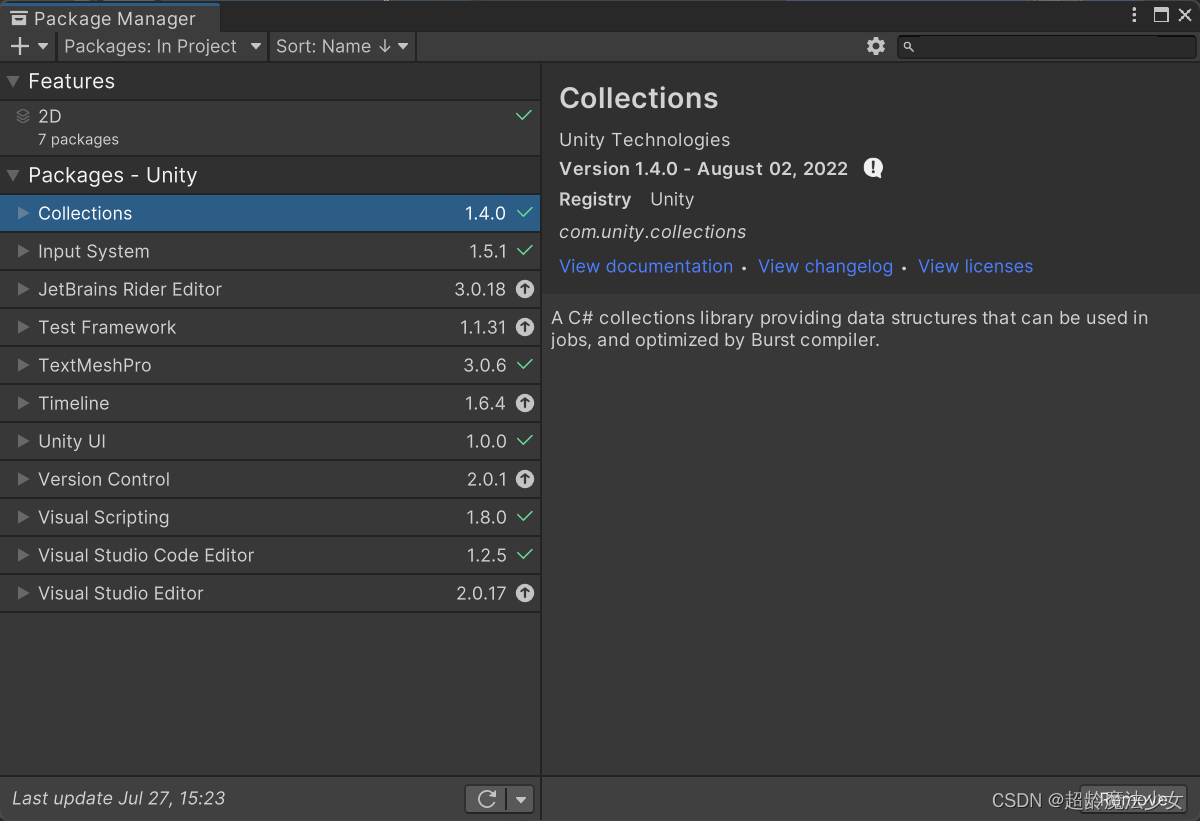Click installed checkmark for TextMeshPro
Viewport: 1200px width, 821px height.
point(525,365)
